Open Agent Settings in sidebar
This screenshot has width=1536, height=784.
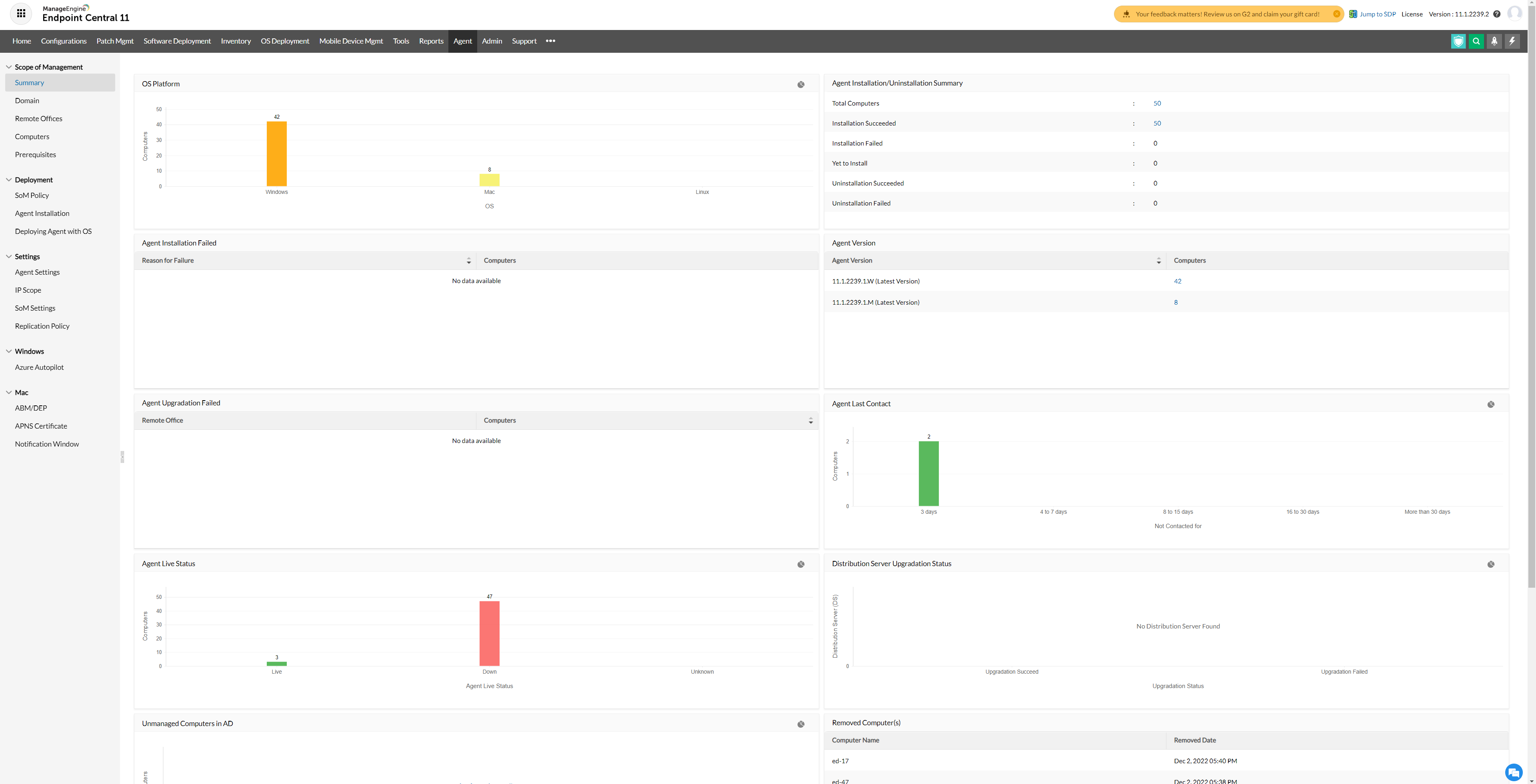click(37, 272)
